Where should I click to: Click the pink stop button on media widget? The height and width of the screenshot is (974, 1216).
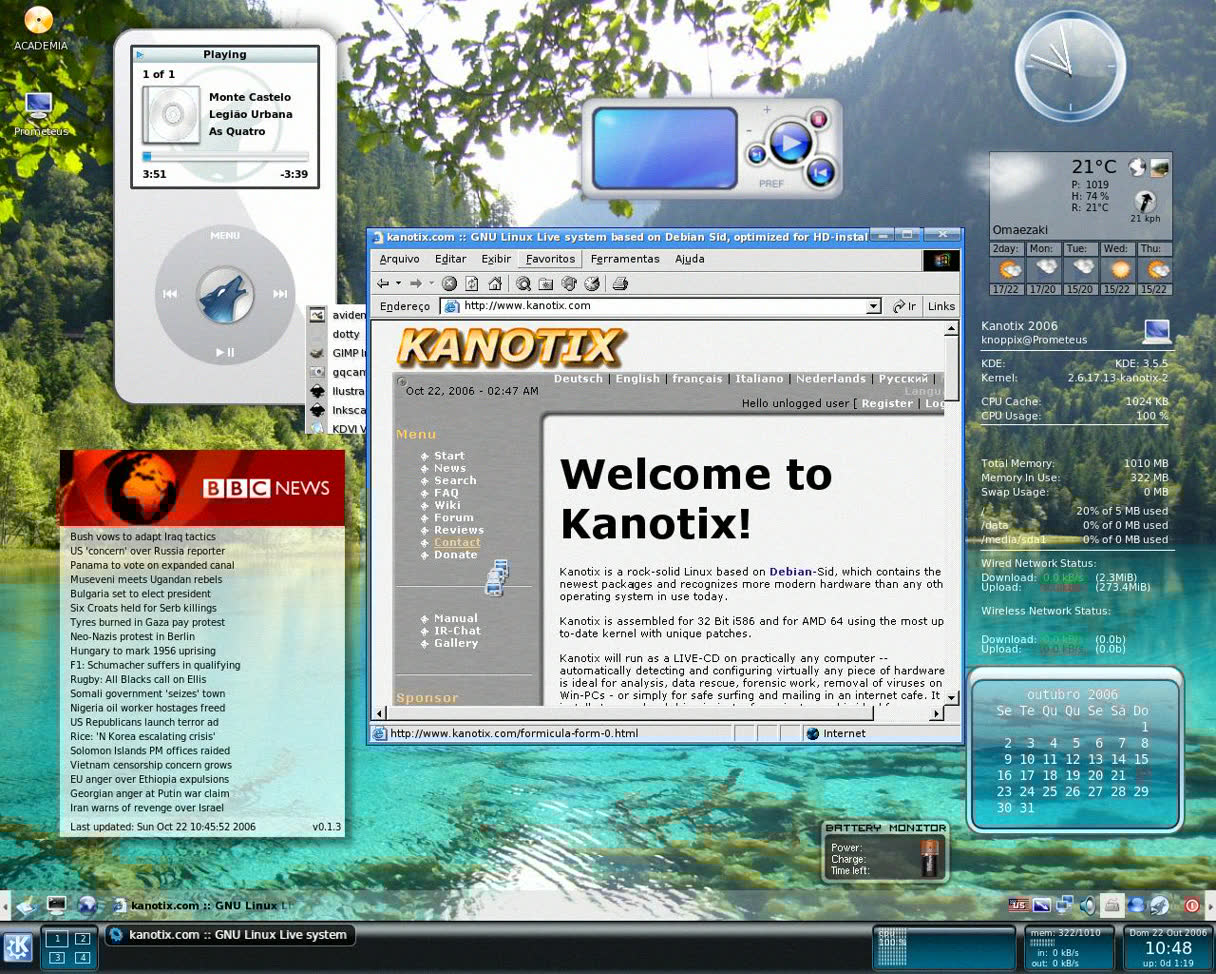(818, 119)
